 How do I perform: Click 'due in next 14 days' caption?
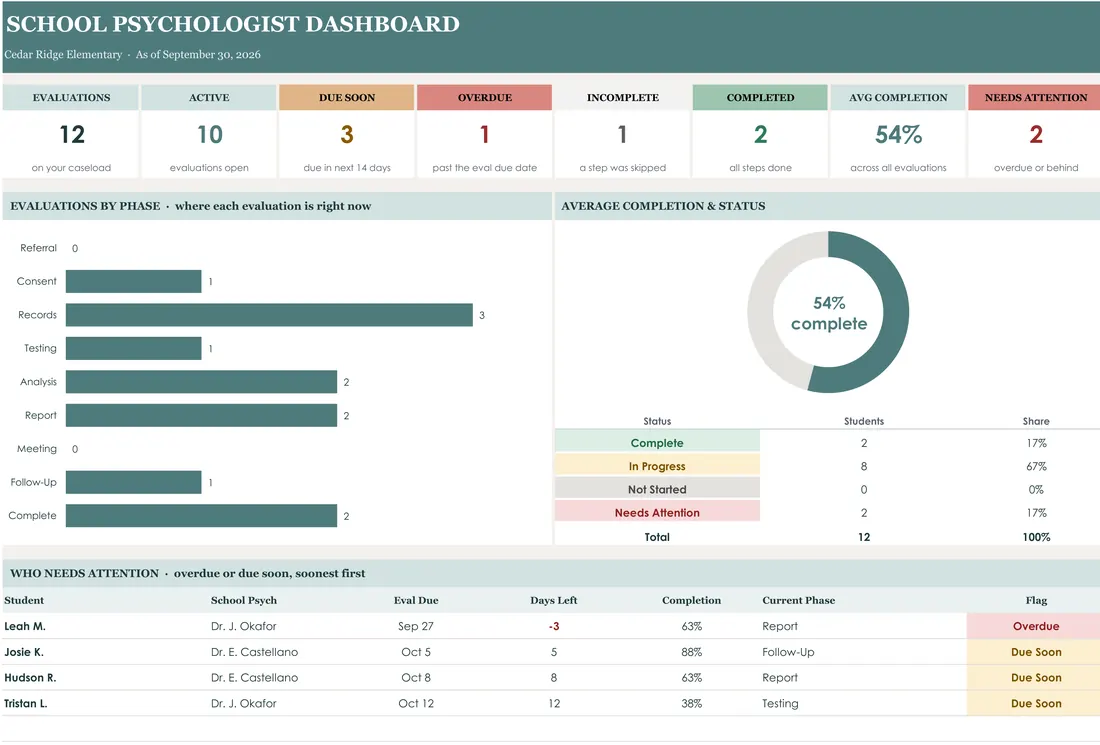[x=347, y=168]
